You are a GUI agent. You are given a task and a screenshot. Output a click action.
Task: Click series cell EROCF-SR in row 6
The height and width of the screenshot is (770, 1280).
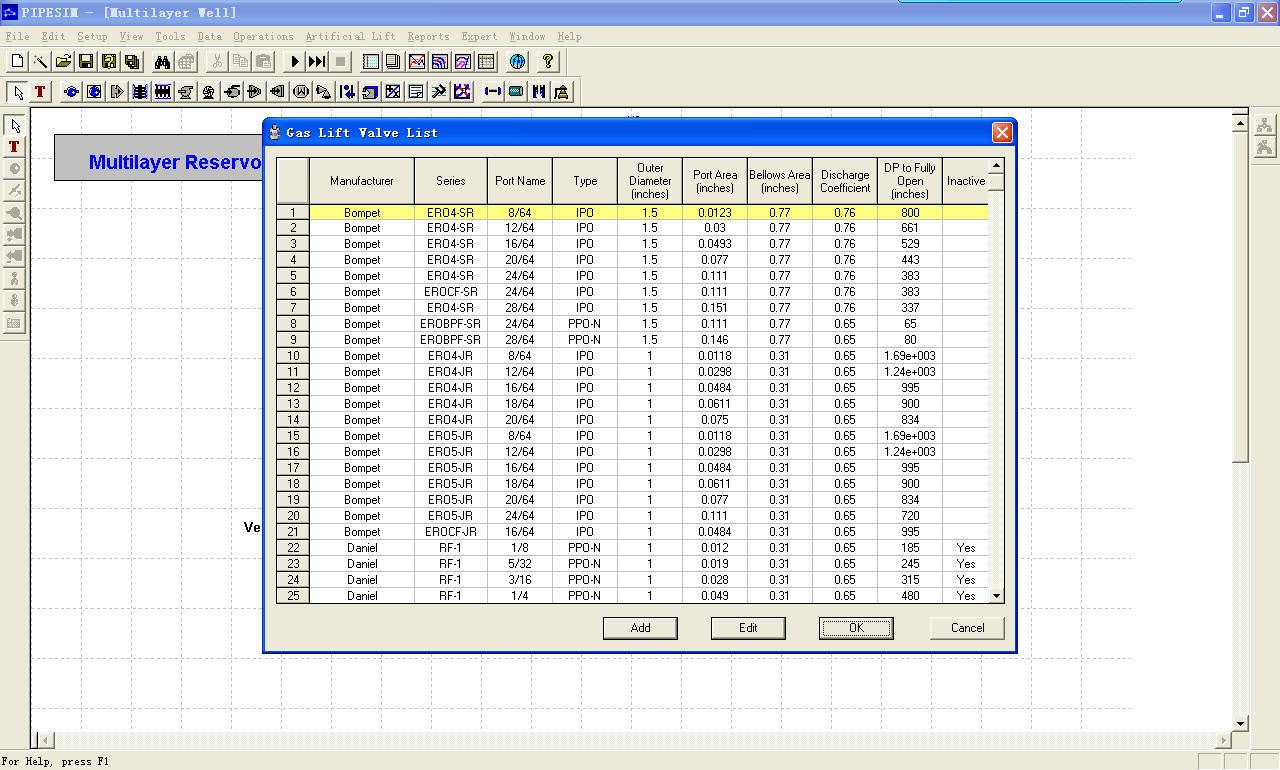(x=451, y=292)
